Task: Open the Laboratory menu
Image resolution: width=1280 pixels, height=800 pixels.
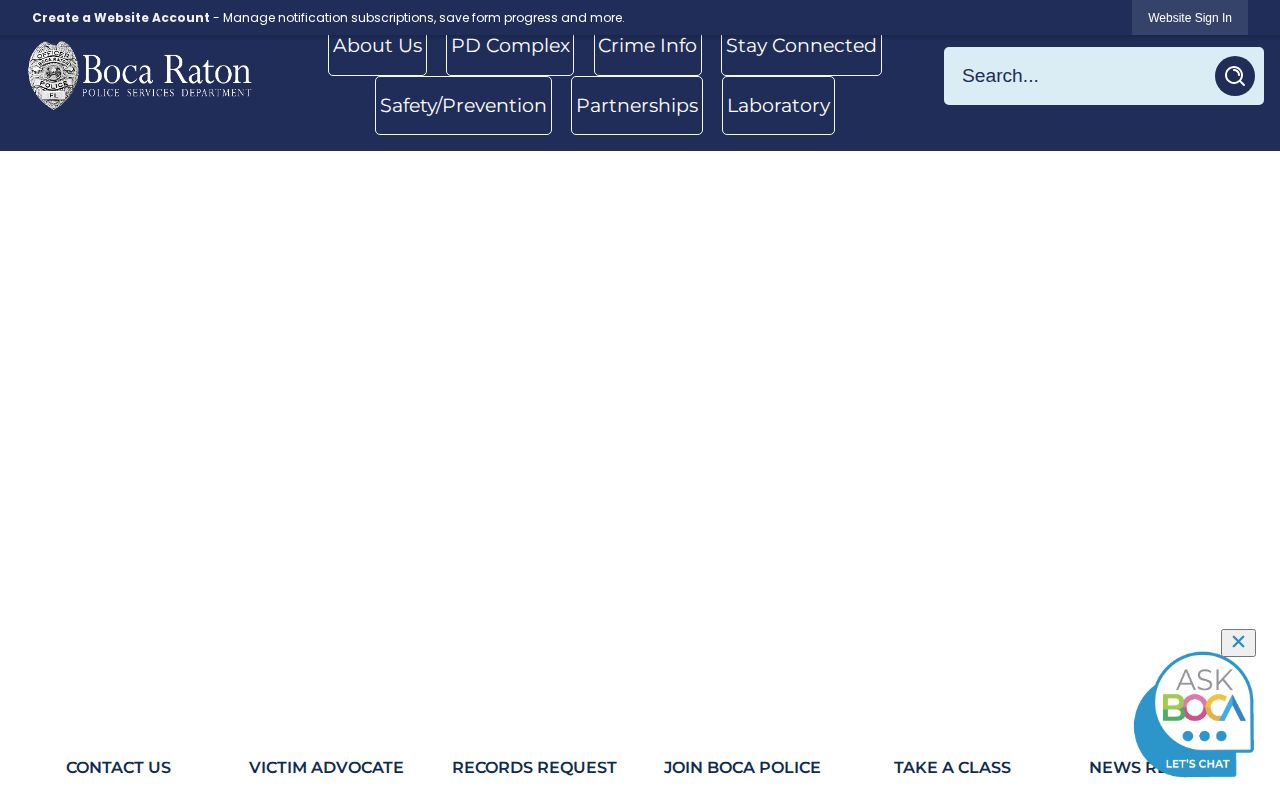Action: coord(778,106)
